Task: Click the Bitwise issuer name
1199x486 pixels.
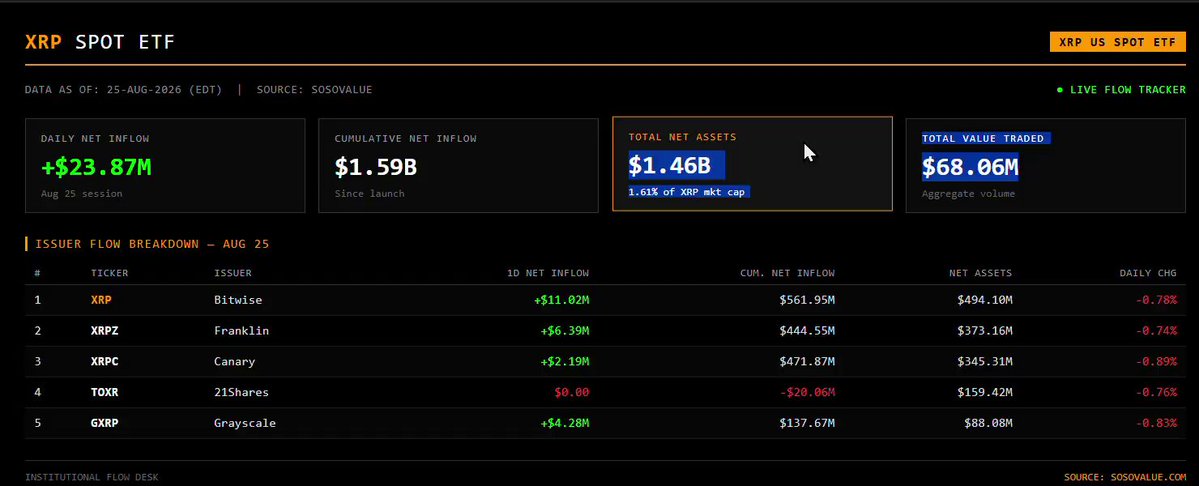Action: (x=238, y=300)
